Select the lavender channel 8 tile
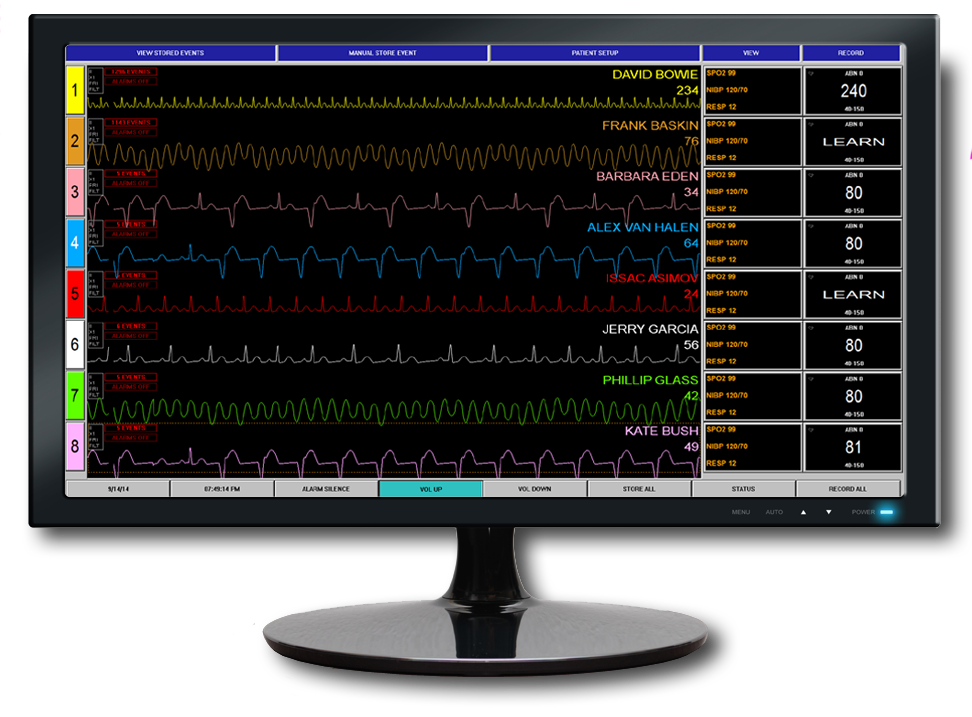This screenshot has width=972, height=717. point(75,446)
